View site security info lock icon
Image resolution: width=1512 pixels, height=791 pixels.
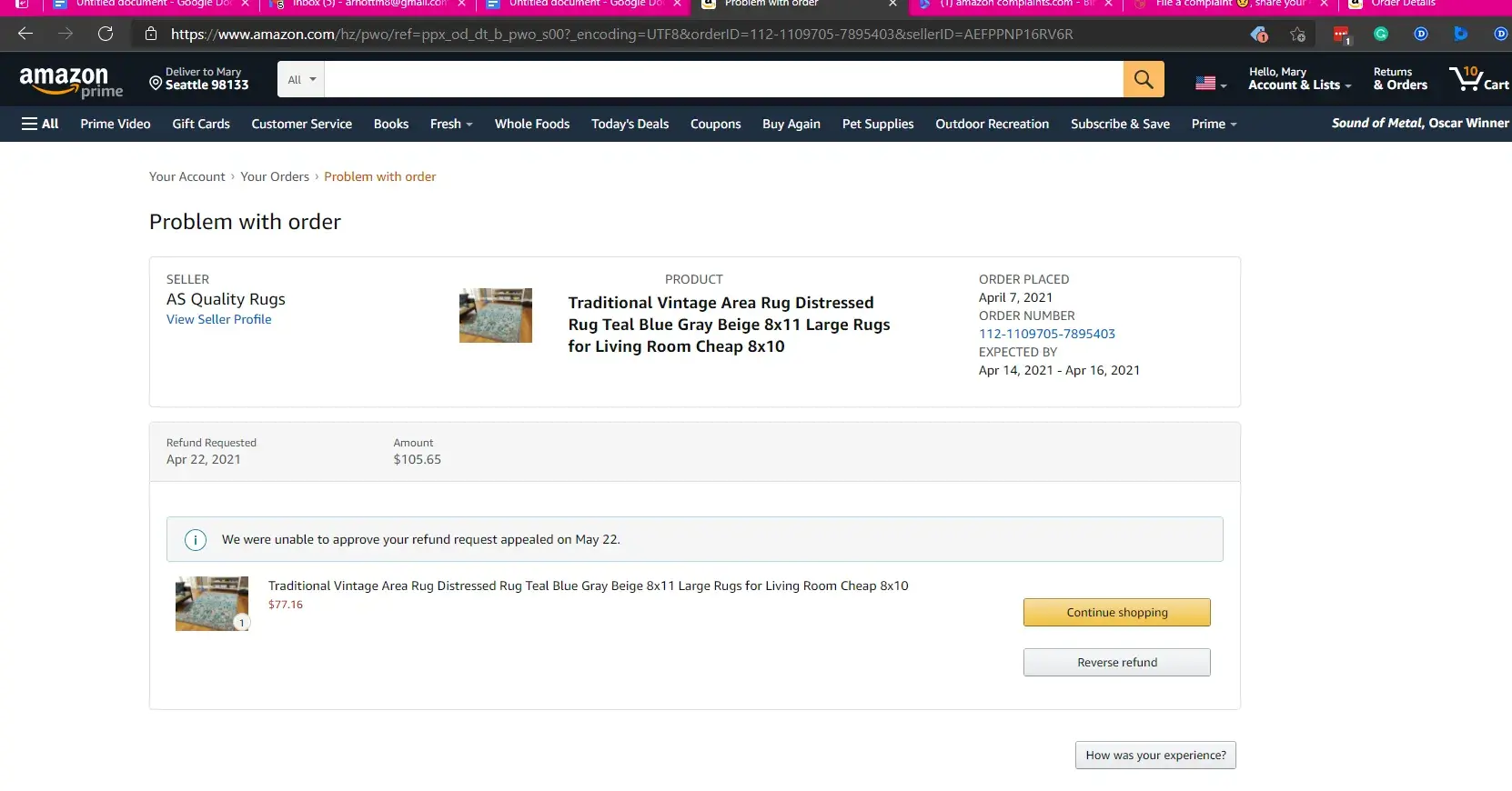coord(151,35)
